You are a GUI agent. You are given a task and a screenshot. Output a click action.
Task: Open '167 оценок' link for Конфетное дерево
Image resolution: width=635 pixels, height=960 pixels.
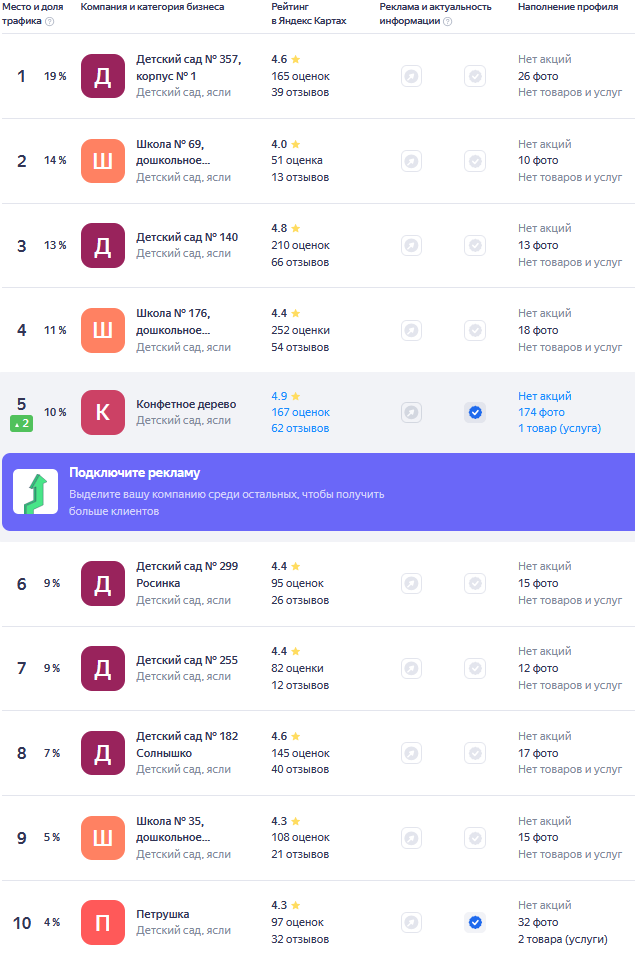[300, 412]
